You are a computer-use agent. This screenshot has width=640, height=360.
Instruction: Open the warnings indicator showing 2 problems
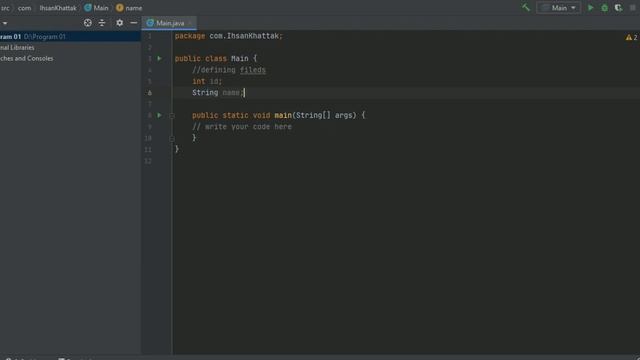pyautogui.click(x=631, y=37)
